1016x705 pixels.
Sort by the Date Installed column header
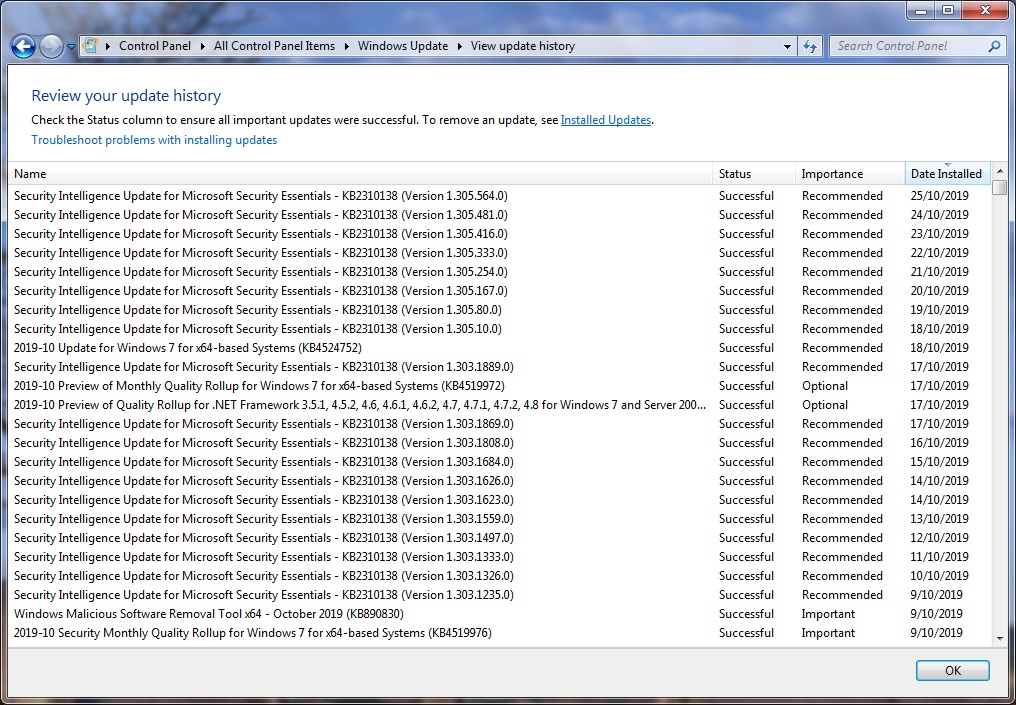pyautogui.click(x=947, y=174)
